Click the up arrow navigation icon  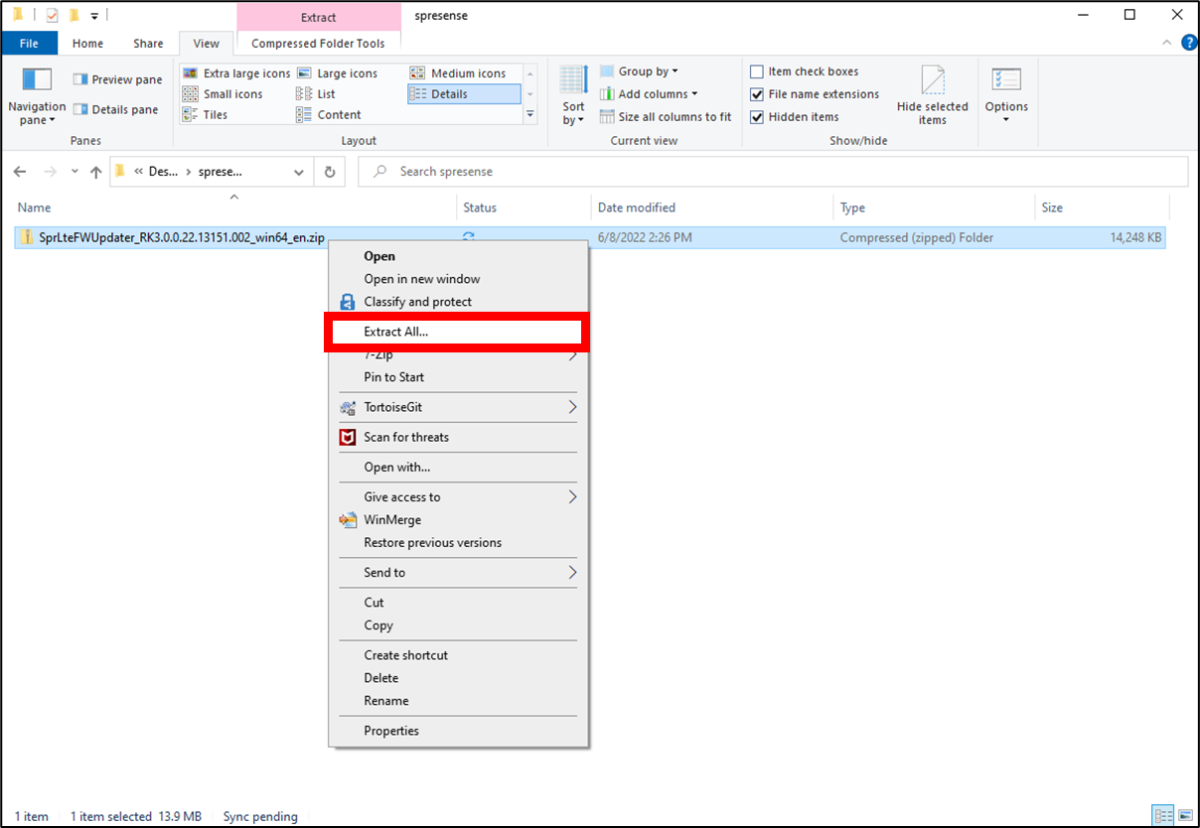[x=96, y=172]
